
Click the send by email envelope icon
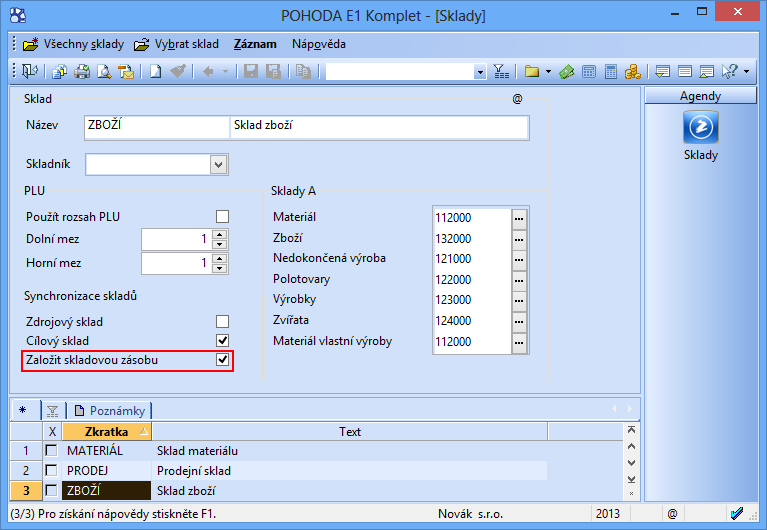click(x=126, y=72)
